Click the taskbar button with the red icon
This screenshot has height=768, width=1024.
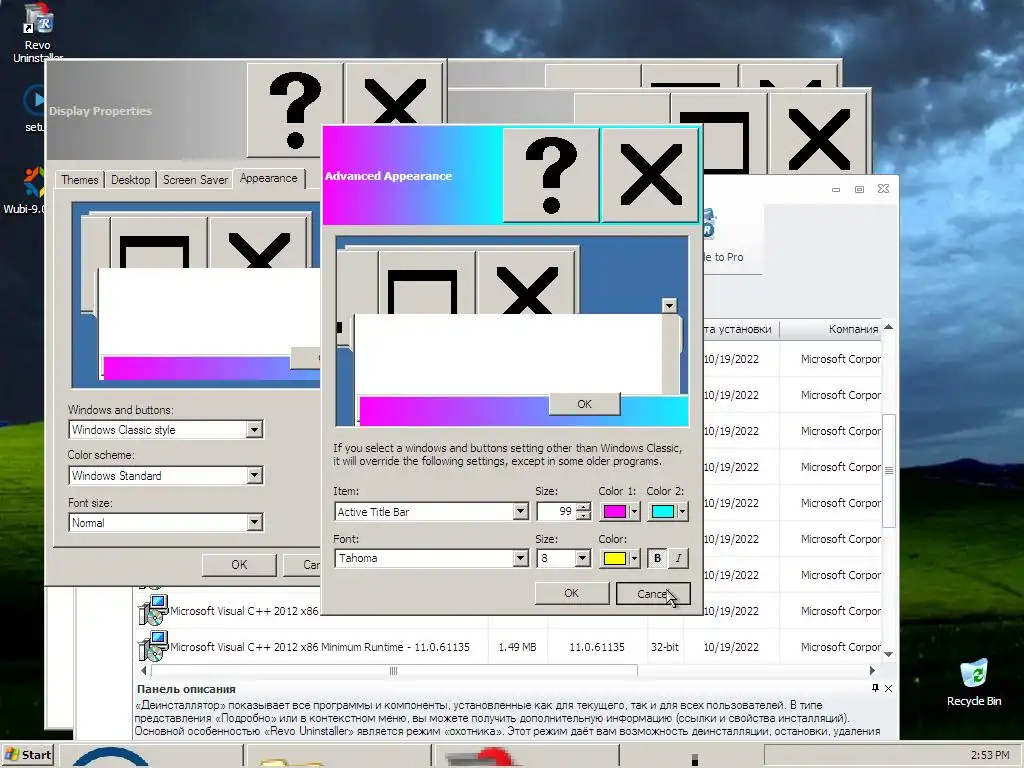525,756
